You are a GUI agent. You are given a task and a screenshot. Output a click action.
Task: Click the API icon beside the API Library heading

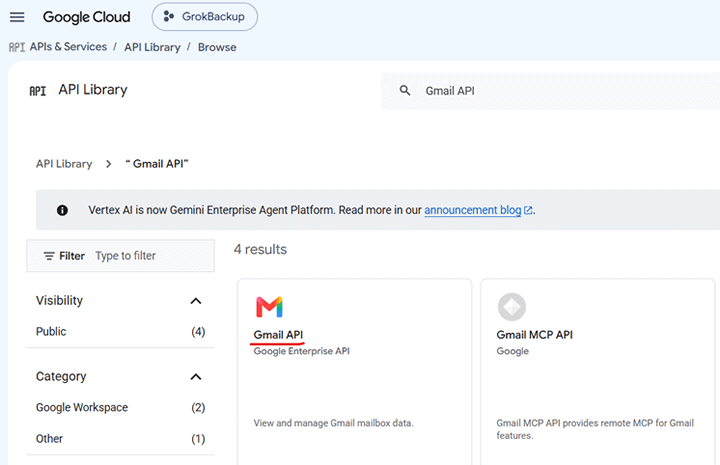(x=38, y=91)
